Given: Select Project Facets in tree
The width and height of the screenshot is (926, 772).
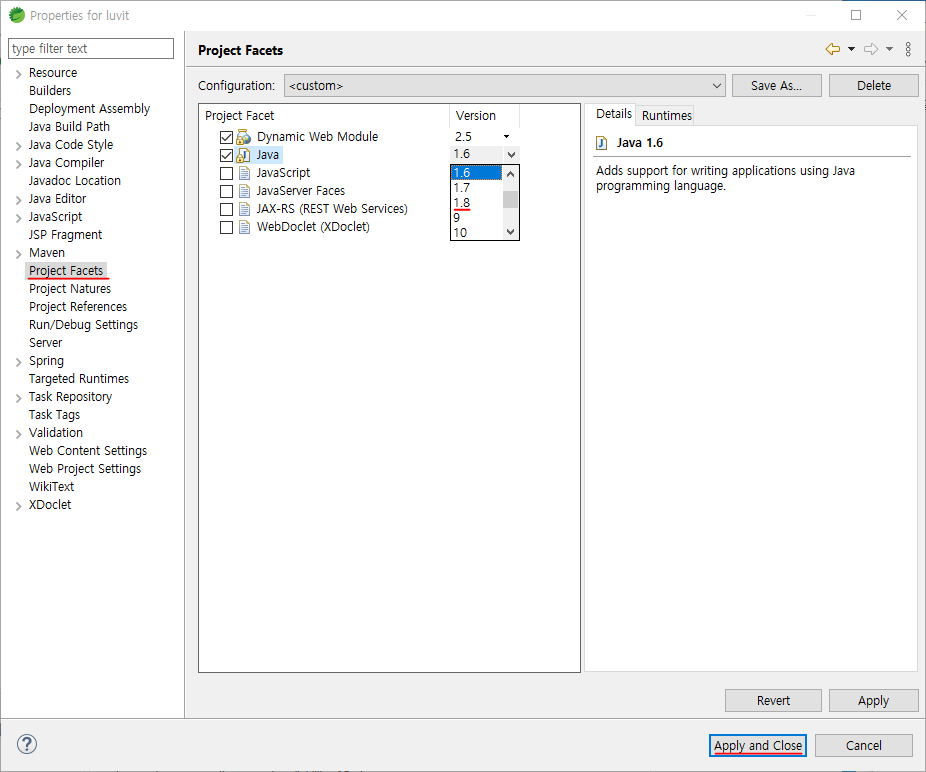Looking at the screenshot, I should tap(66, 271).
